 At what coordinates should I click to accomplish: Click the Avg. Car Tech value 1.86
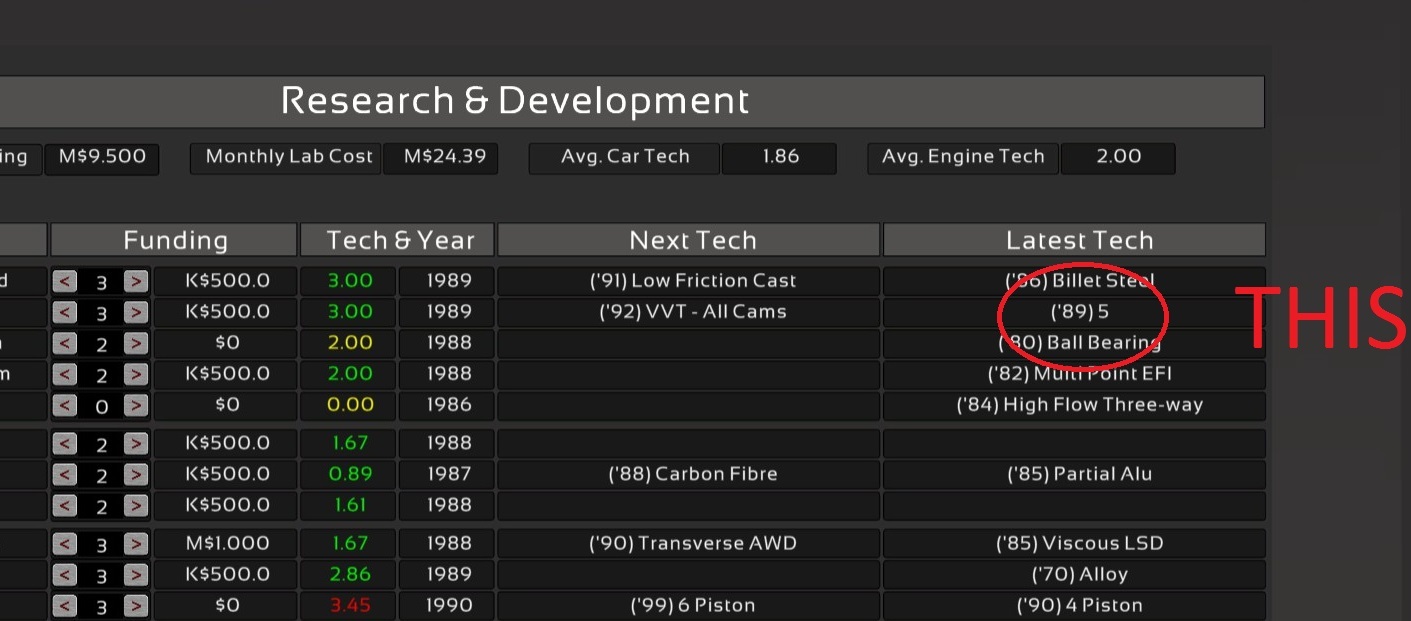(780, 157)
